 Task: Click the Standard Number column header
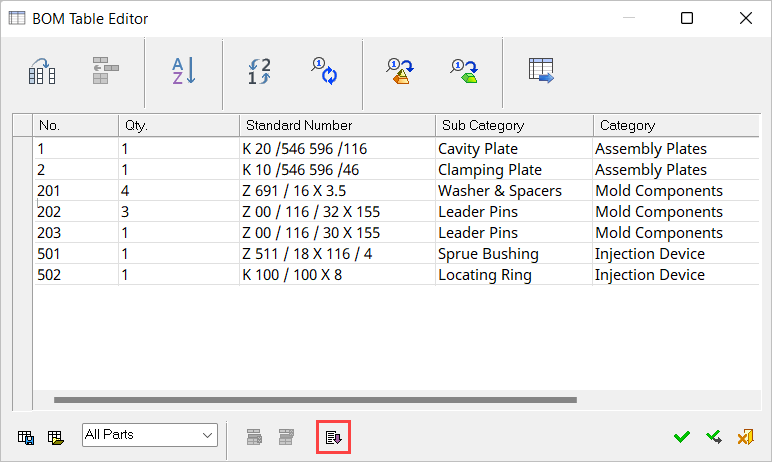tap(337, 126)
